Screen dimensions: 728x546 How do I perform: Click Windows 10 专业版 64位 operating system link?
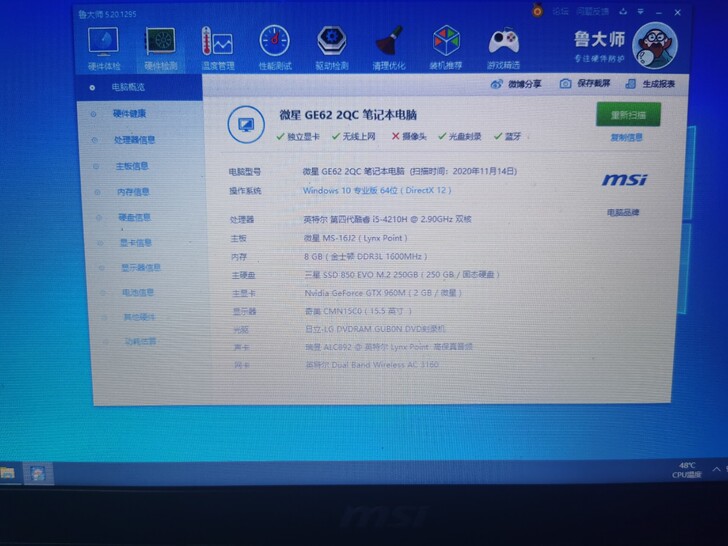377,190
